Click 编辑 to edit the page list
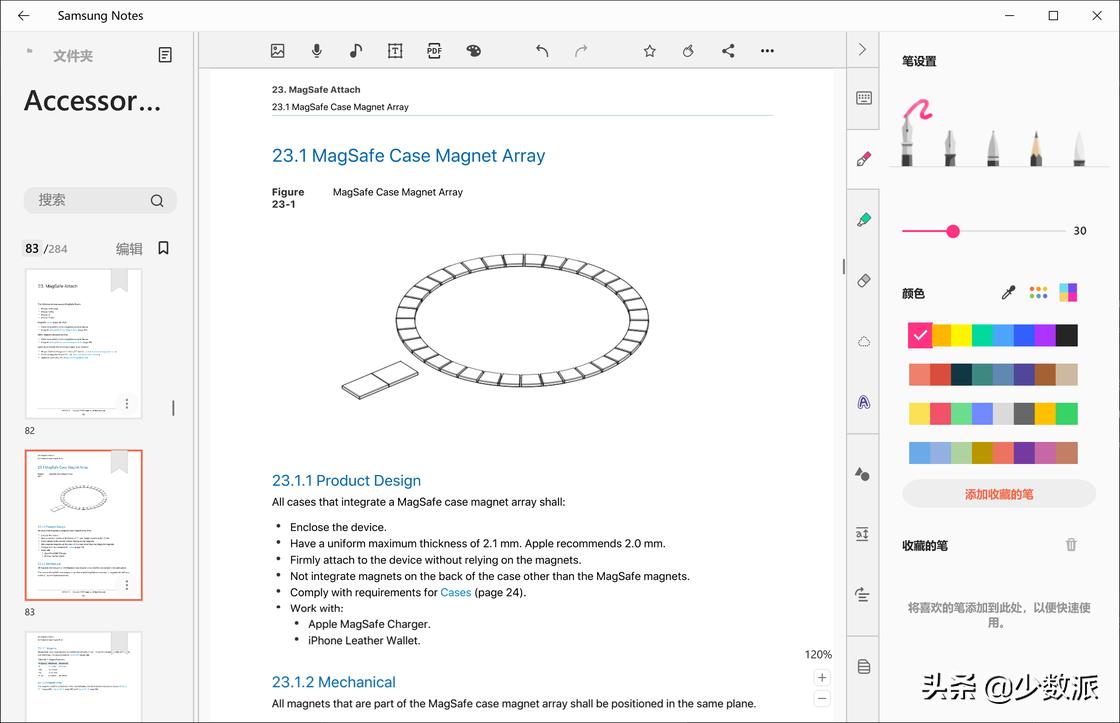1120x723 pixels. [x=129, y=249]
